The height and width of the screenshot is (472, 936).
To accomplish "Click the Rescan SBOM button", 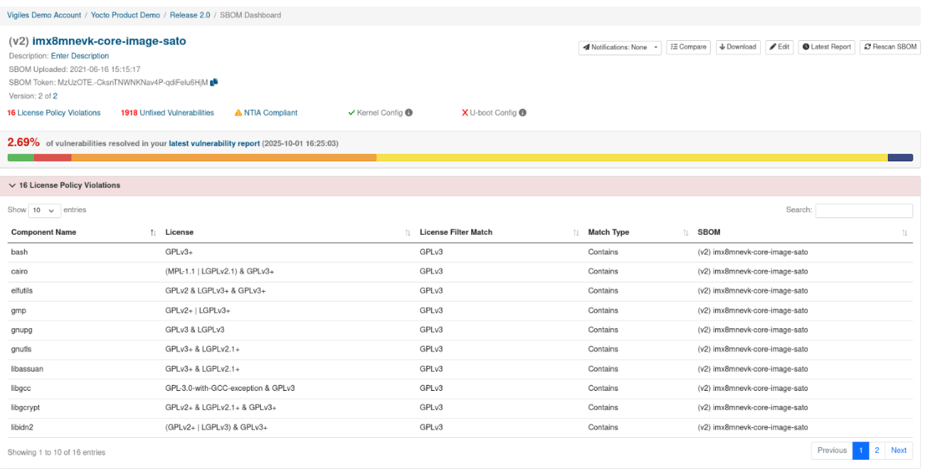I will click(890, 47).
